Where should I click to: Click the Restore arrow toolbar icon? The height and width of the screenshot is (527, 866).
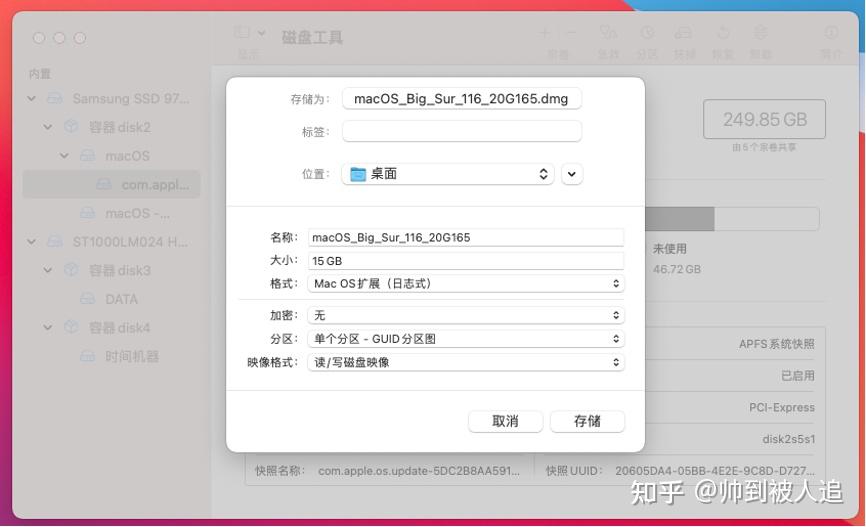pos(723,33)
